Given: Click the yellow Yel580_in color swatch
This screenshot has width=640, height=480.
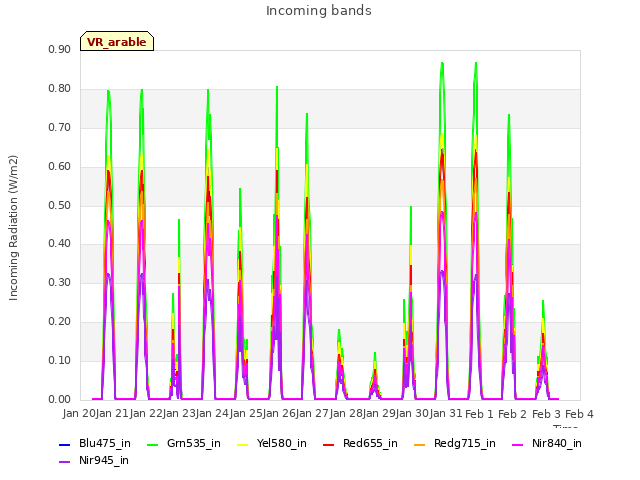Looking at the screenshot, I should click(242, 444).
